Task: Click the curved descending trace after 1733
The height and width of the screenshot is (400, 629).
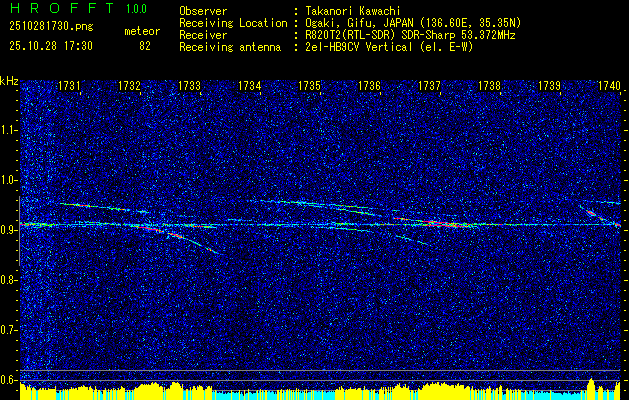Action: click(197, 242)
